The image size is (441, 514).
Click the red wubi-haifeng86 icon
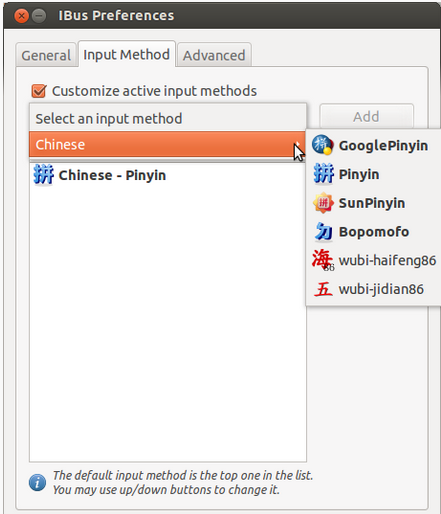(323, 260)
